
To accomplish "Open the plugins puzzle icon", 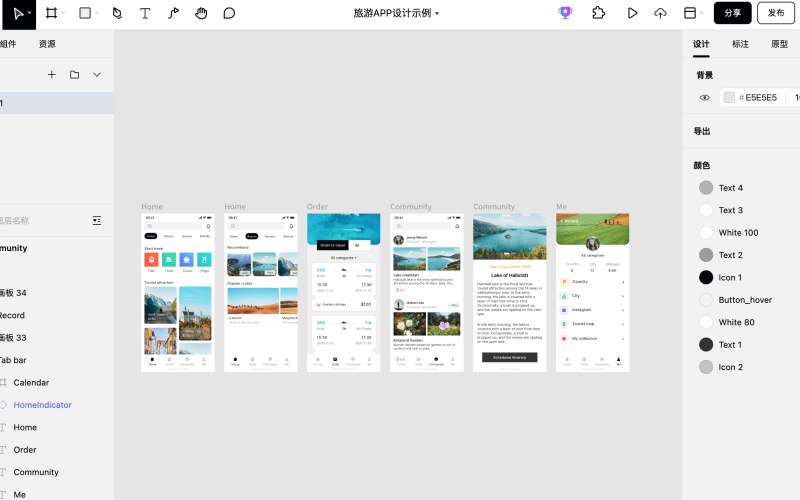I will pyautogui.click(x=598, y=13).
